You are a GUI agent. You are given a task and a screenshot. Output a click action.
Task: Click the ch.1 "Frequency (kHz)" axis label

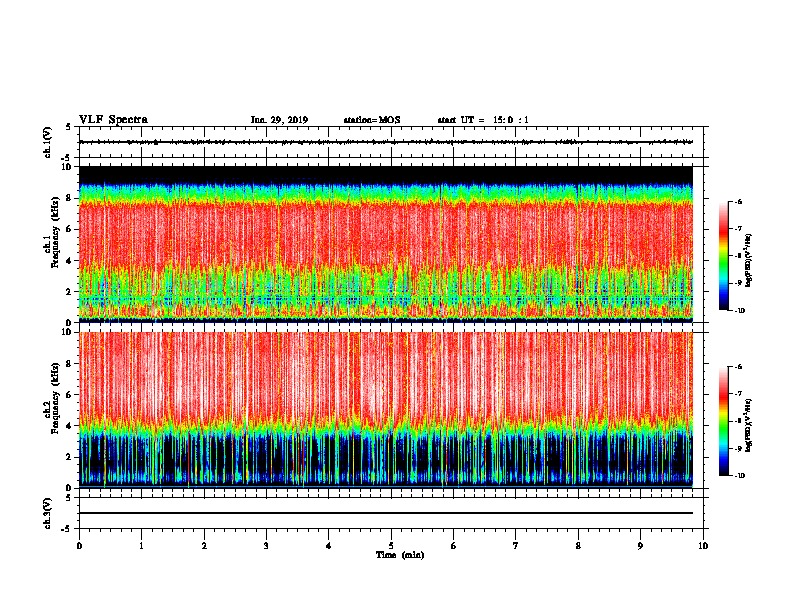pos(56,232)
